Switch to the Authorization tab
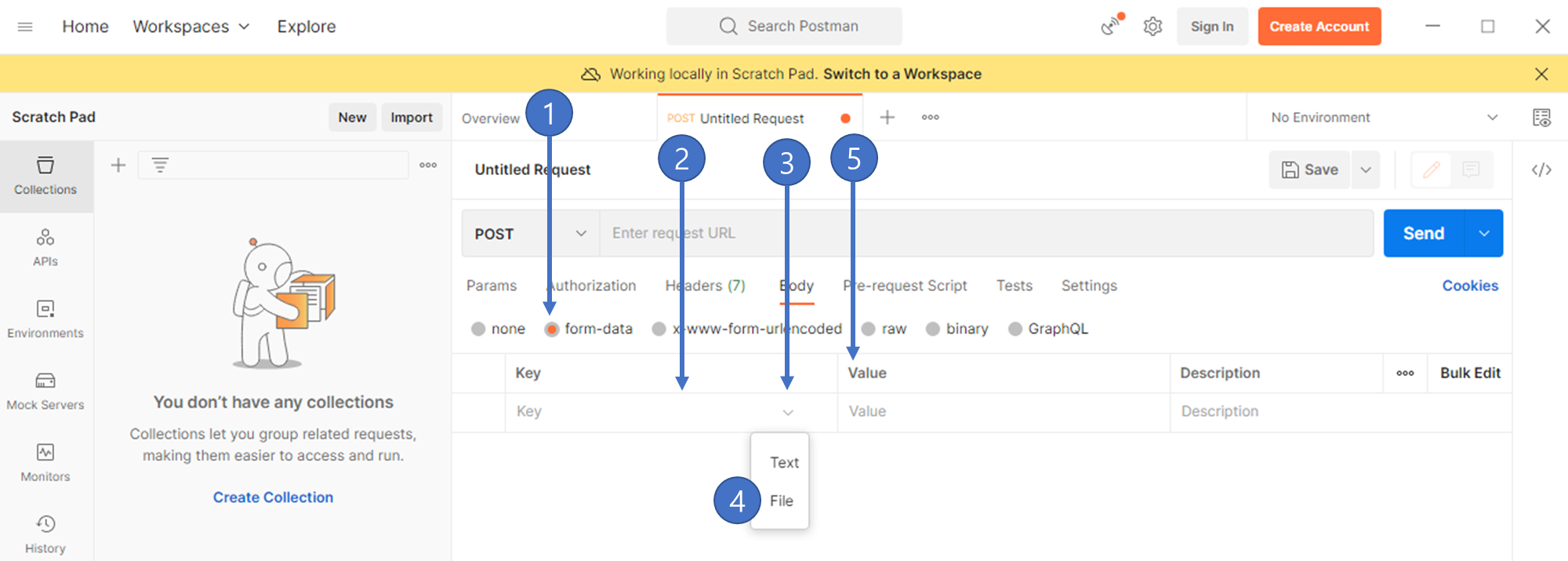The height and width of the screenshot is (561, 1568). click(x=592, y=286)
